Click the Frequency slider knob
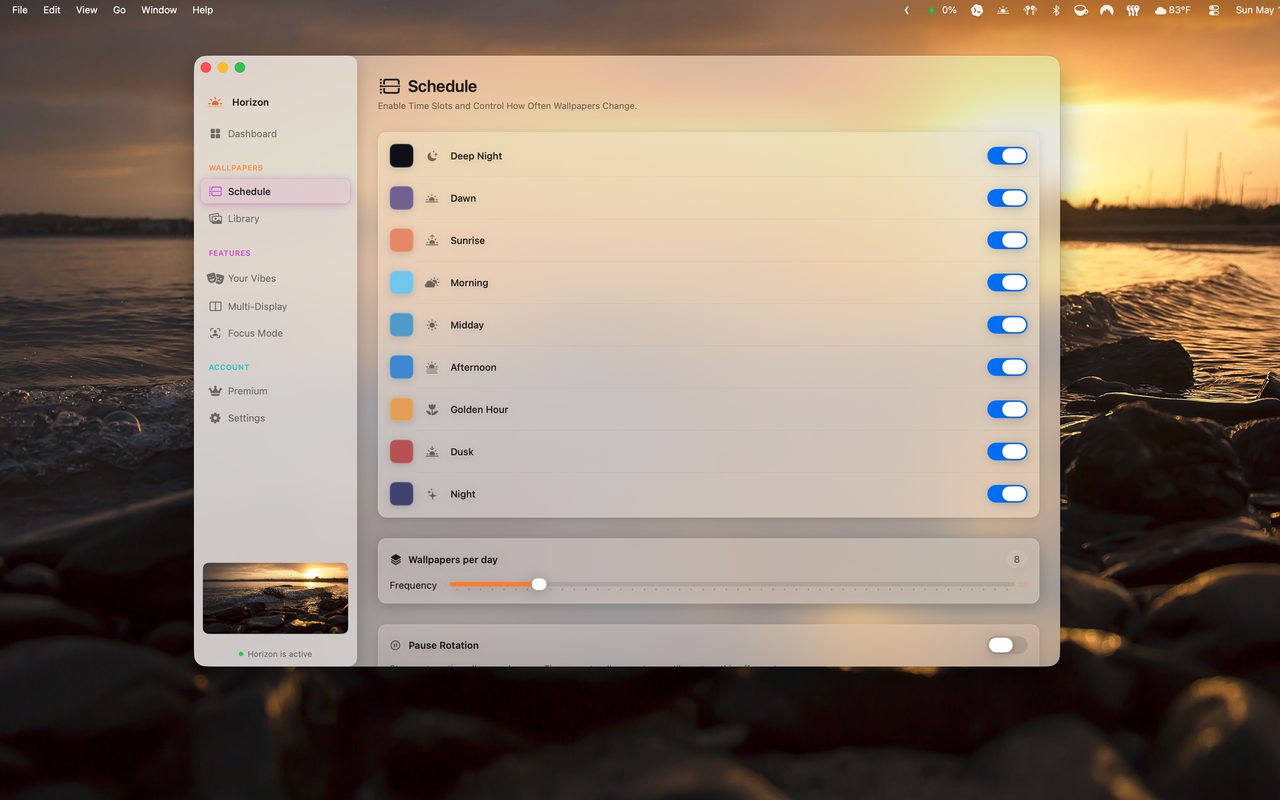 coord(539,584)
